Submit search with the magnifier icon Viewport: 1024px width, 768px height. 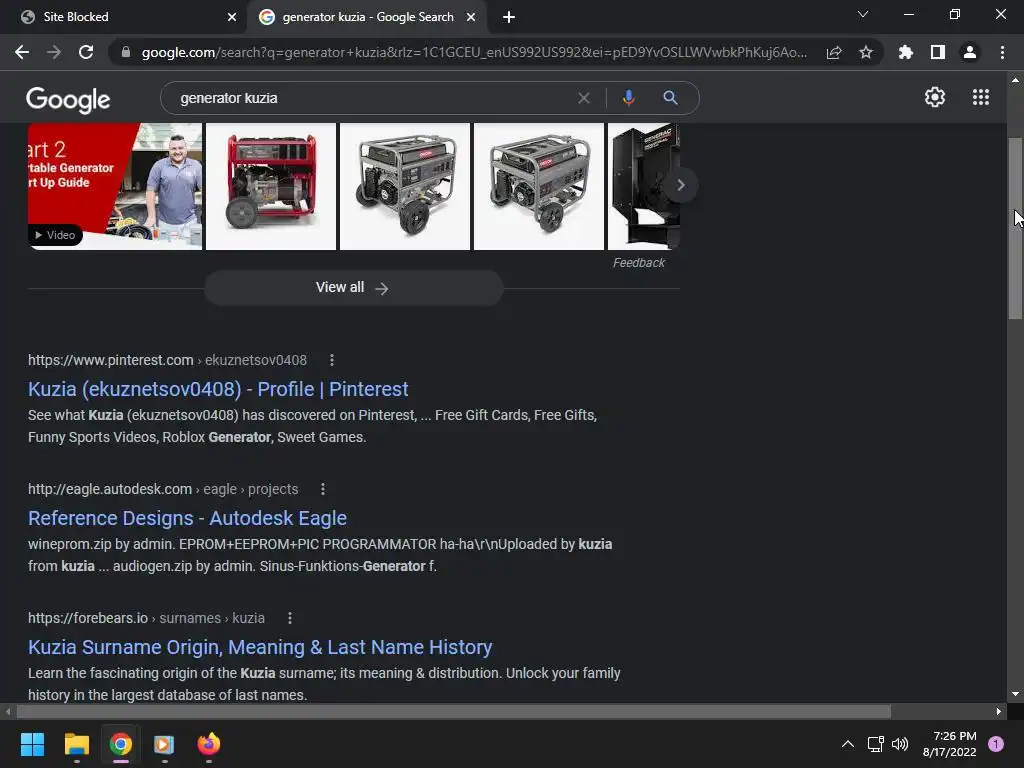click(670, 98)
